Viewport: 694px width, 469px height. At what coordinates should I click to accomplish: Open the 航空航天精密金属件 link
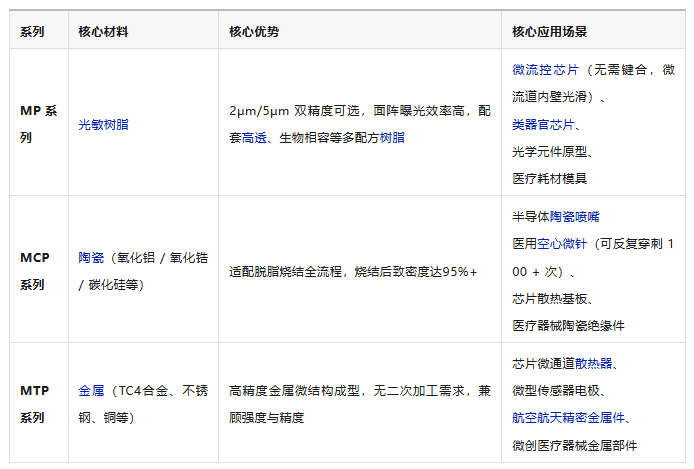click(x=568, y=417)
